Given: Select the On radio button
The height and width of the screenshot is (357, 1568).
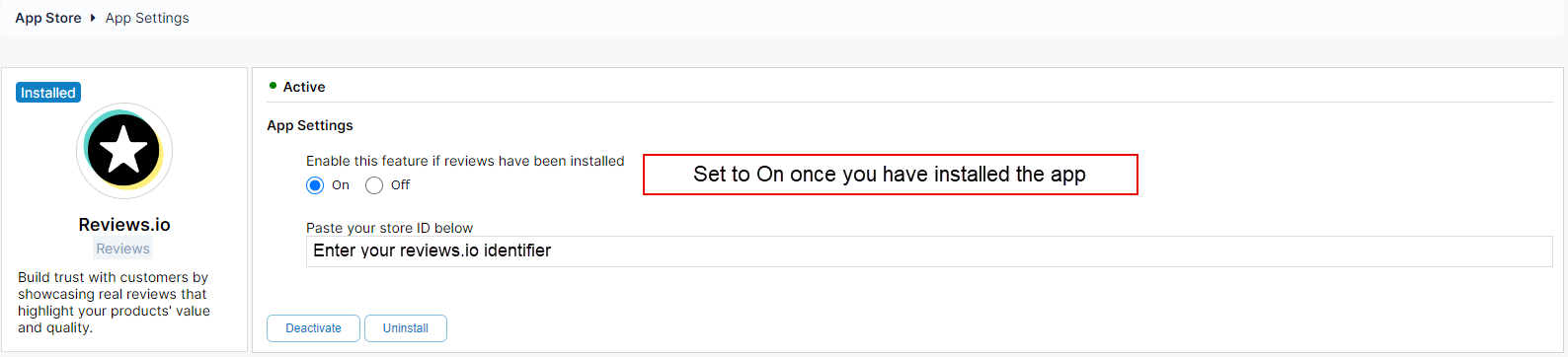Looking at the screenshot, I should point(315,185).
